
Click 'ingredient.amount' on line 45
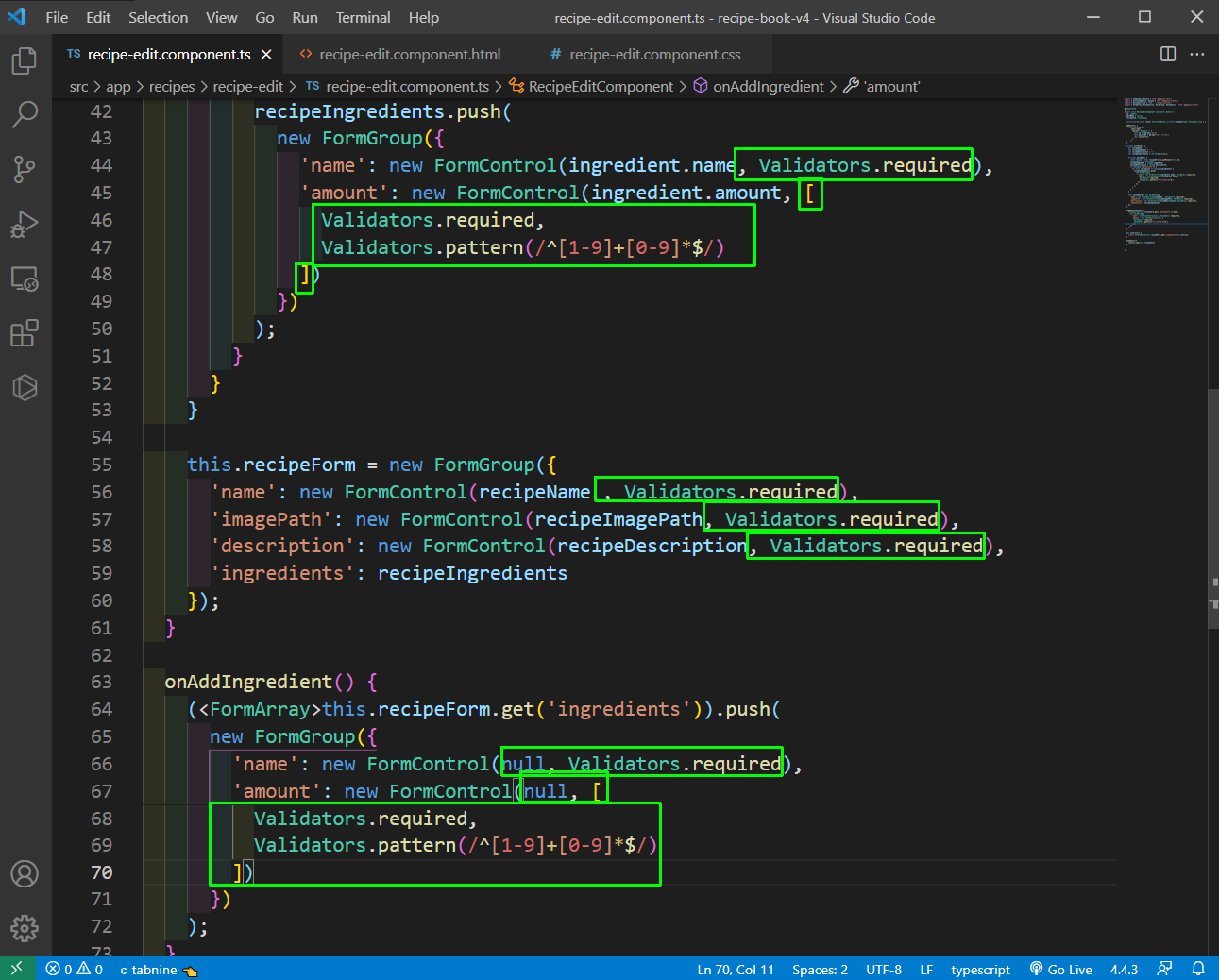[x=686, y=193]
